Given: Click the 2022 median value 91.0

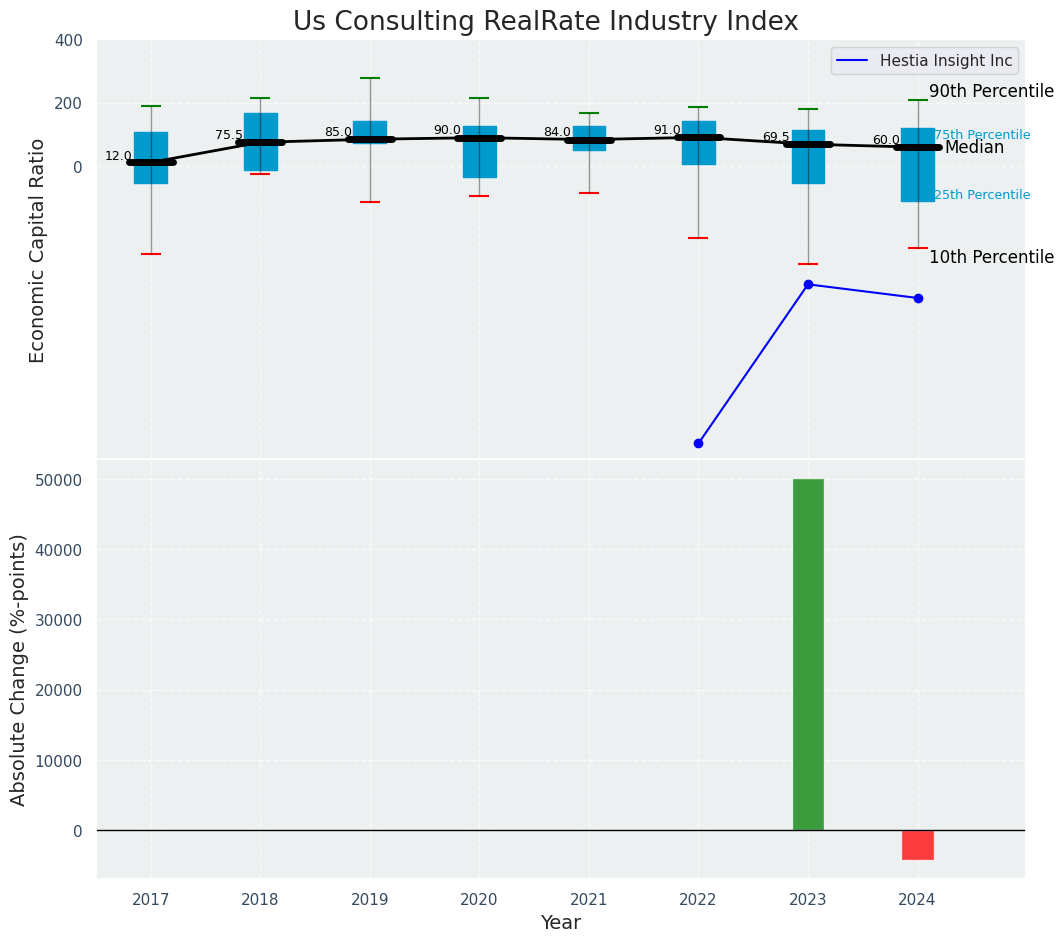Looking at the screenshot, I should (667, 130).
